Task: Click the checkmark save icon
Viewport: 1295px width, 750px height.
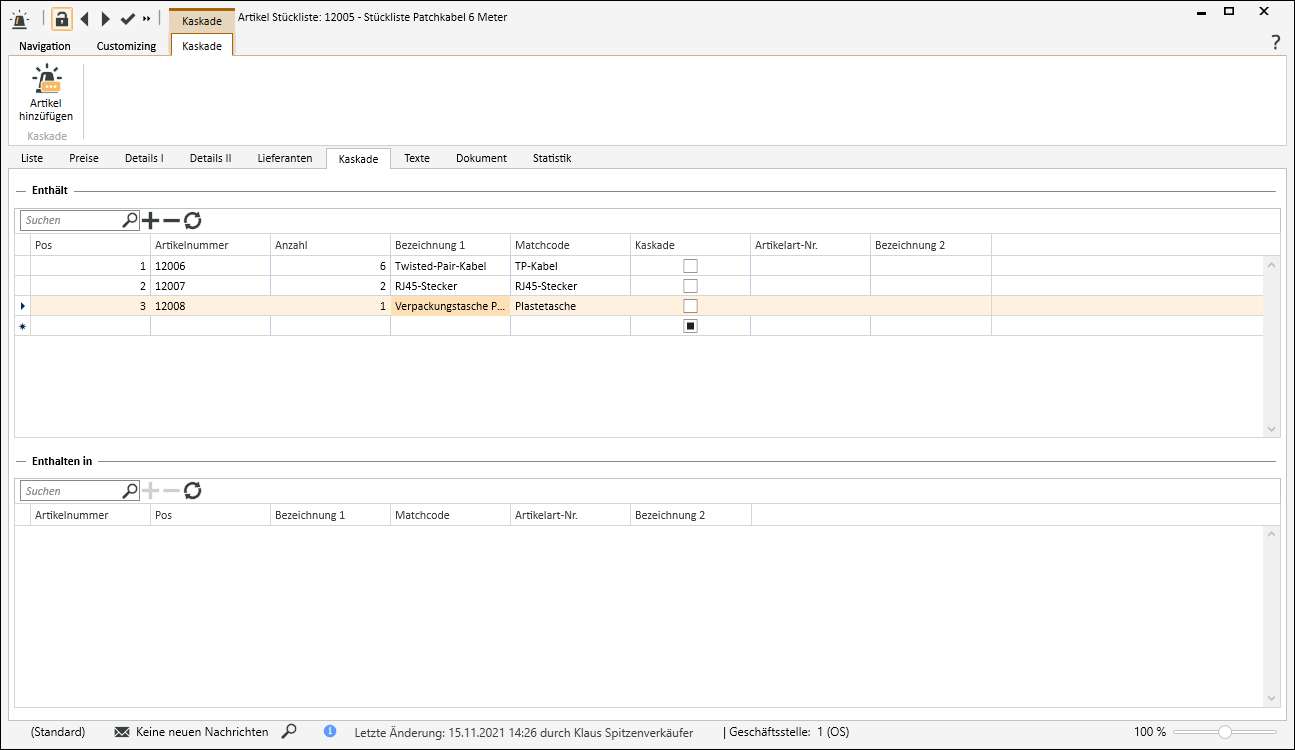Action: tap(127, 19)
